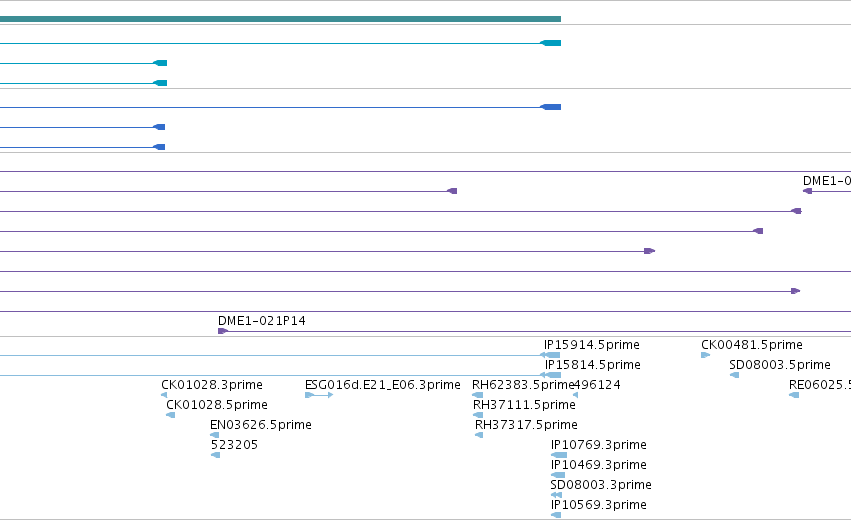The width and height of the screenshot is (851, 520).
Task: Select the exon block ending the long dark-blue transcript
Action: 551,107
